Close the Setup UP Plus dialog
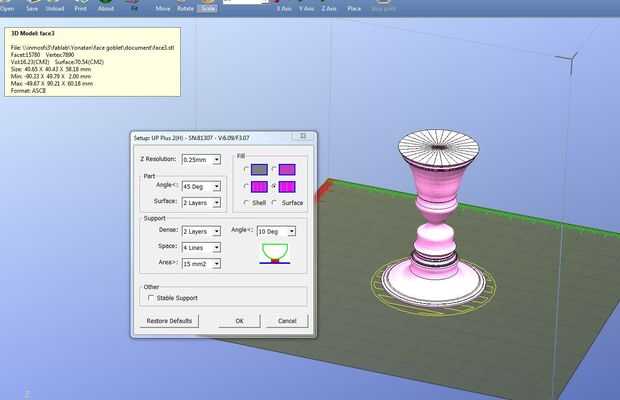Screen dimensions: 620x400 click(303, 136)
